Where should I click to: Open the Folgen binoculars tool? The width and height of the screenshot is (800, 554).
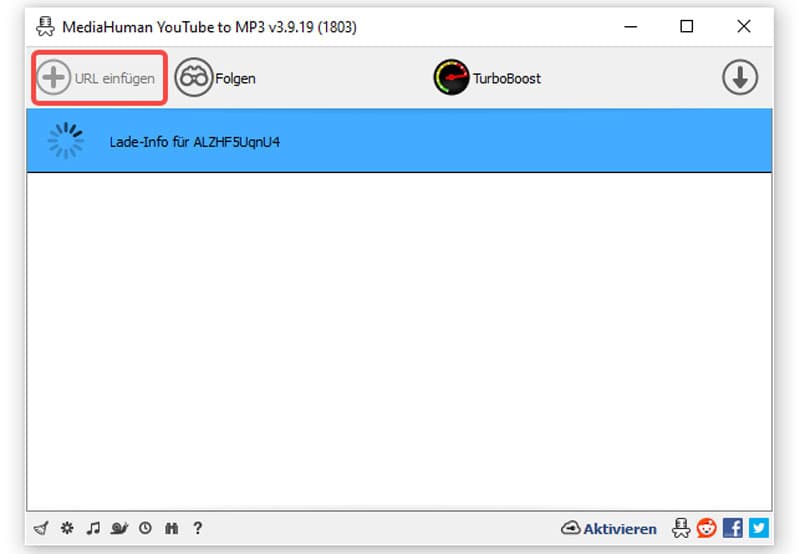(215, 78)
